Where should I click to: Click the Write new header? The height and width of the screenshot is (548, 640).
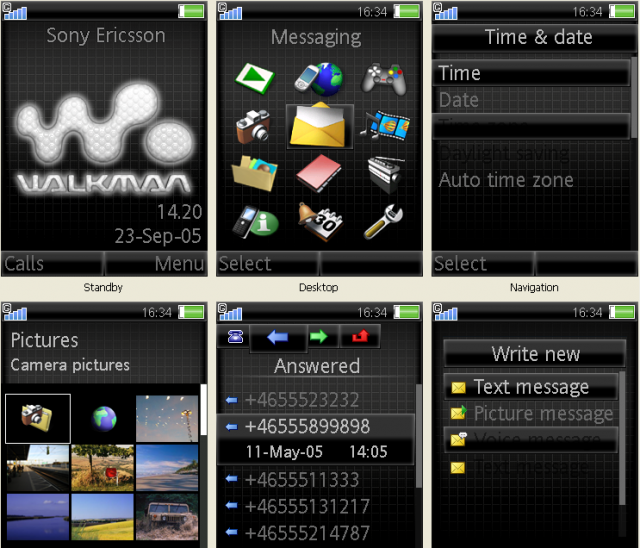pyautogui.click(x=535, y=353)
